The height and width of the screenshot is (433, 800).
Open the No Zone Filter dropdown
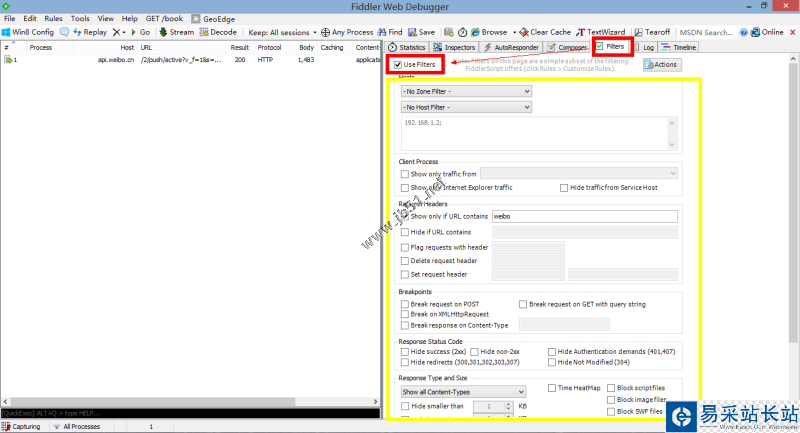(x=466, y=91)
